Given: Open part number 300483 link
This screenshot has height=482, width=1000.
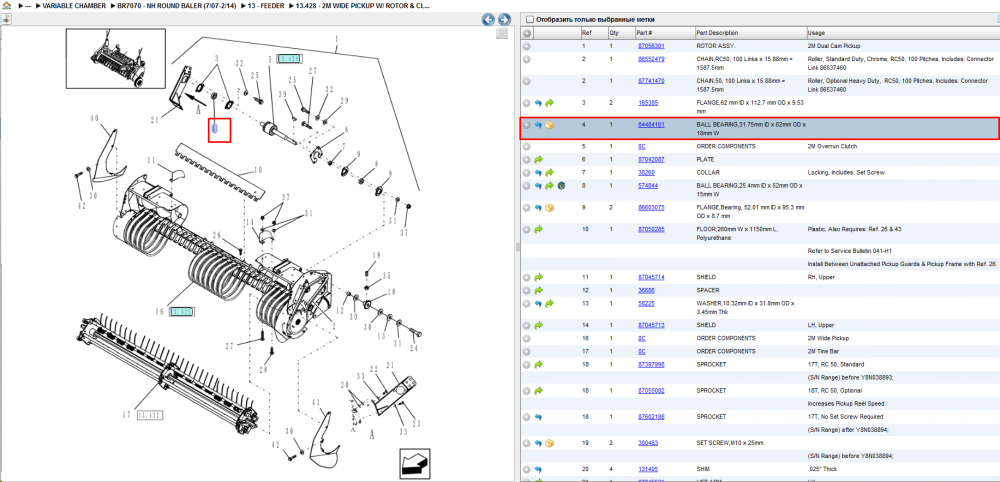Looking at the screenshot, I should pos(648,443).
